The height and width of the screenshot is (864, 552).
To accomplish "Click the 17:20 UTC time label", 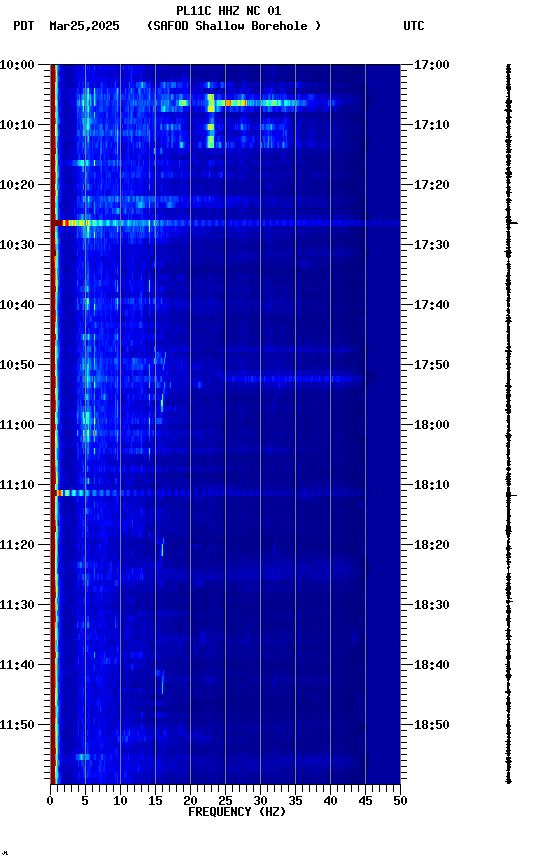I will [432, 185].
